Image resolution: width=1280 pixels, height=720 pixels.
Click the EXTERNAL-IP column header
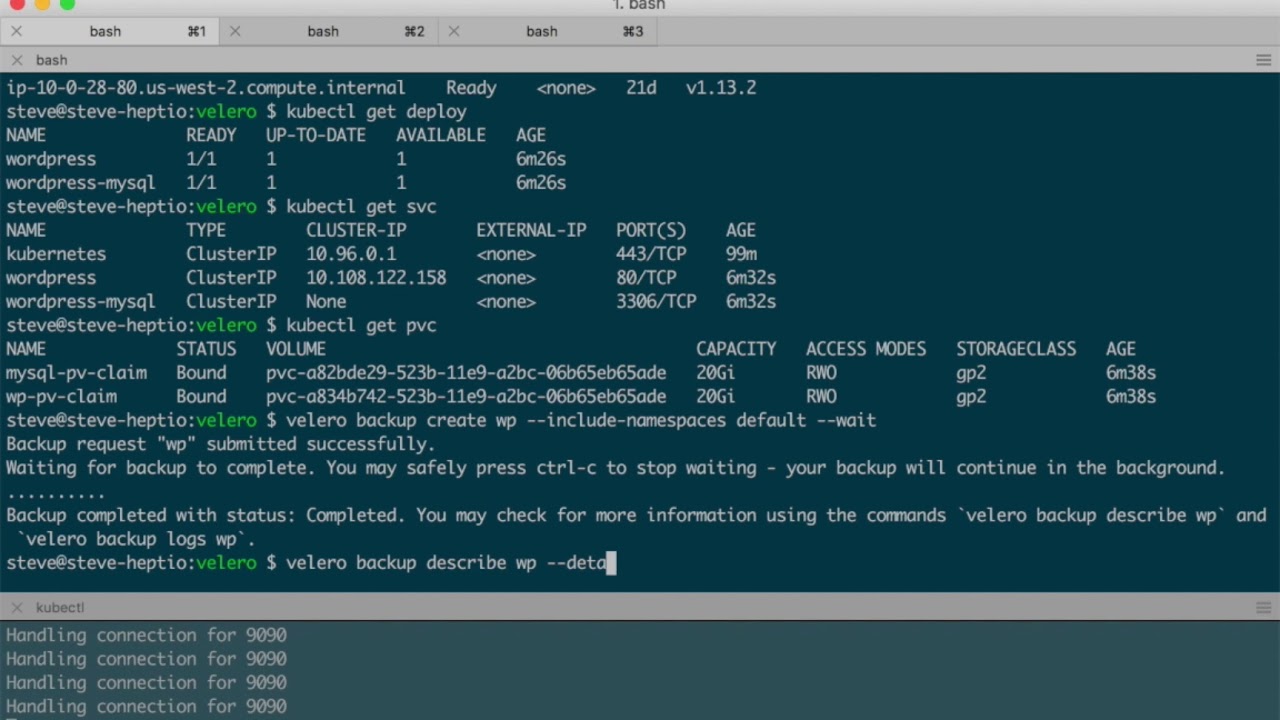click(531, 230)
